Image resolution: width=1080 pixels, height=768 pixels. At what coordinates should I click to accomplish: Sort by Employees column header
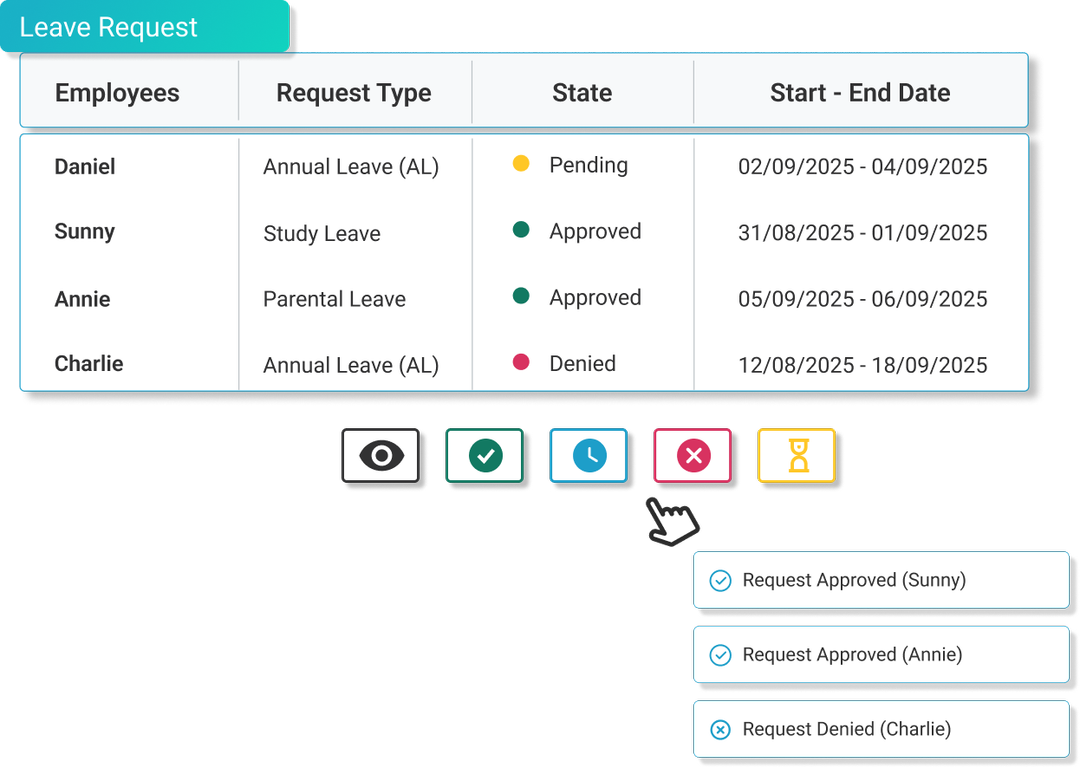click(117, 93)
